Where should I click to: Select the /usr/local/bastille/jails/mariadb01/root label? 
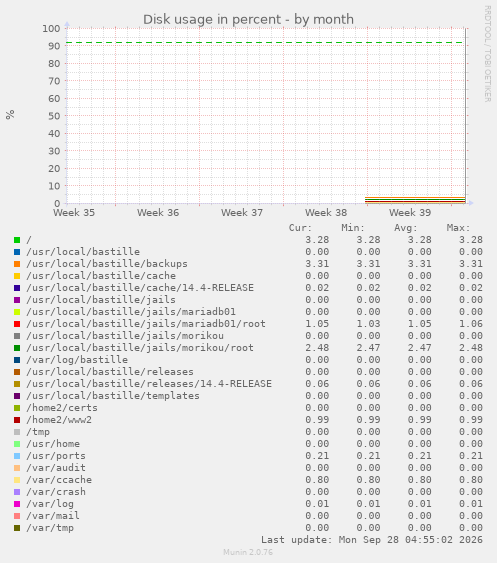[146, 324]
